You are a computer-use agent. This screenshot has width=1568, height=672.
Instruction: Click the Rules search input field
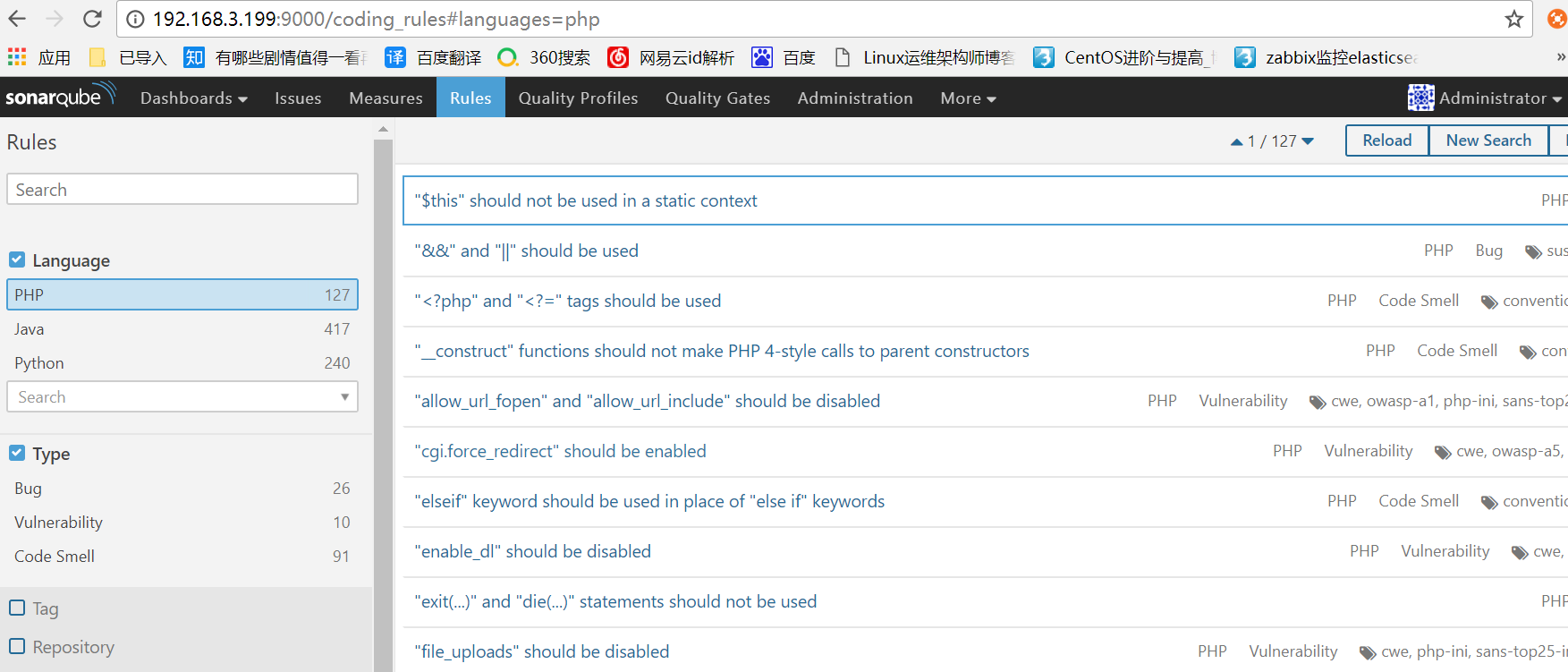182,190
